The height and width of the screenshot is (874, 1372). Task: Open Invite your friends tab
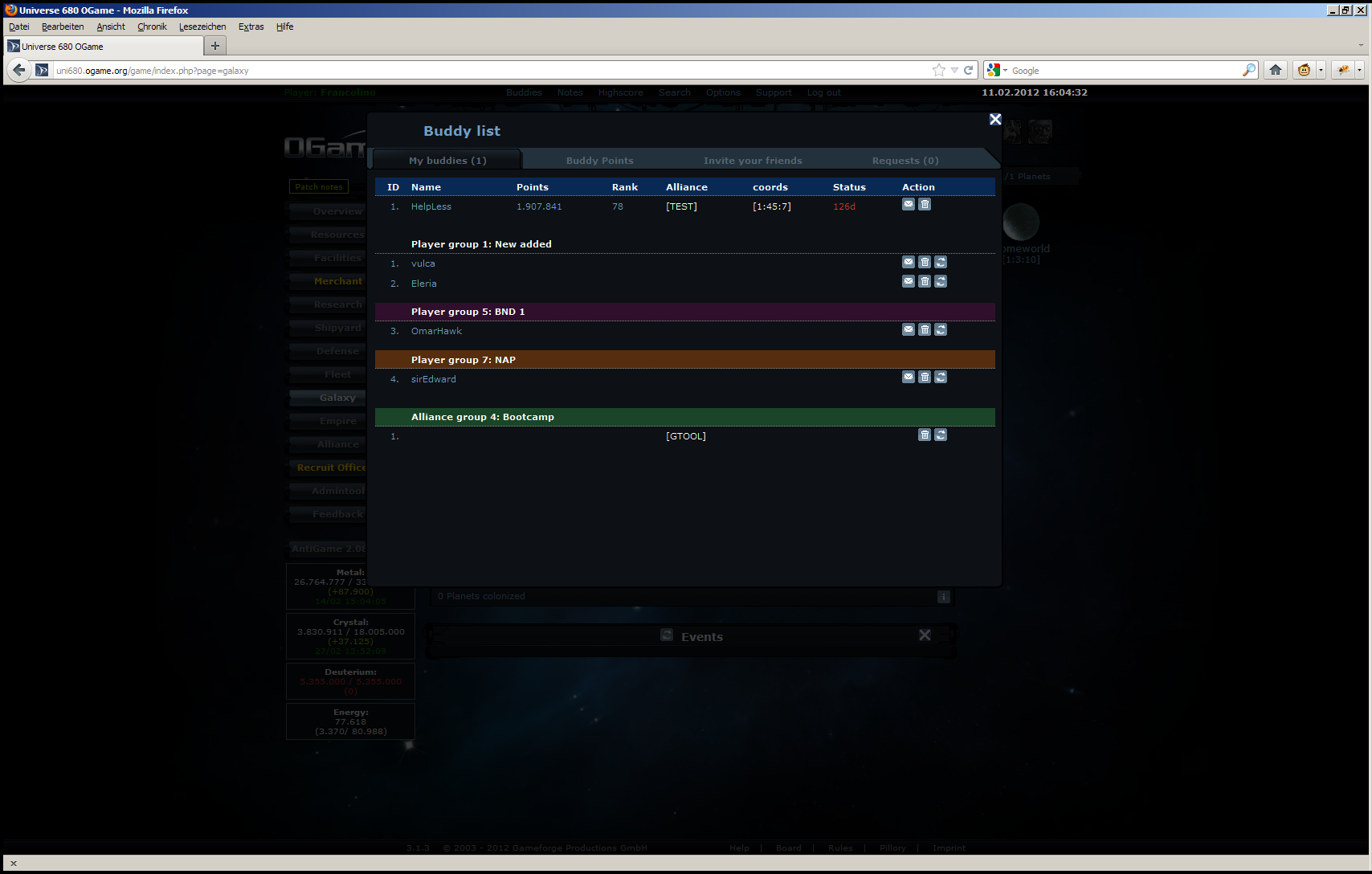[753, 161]
